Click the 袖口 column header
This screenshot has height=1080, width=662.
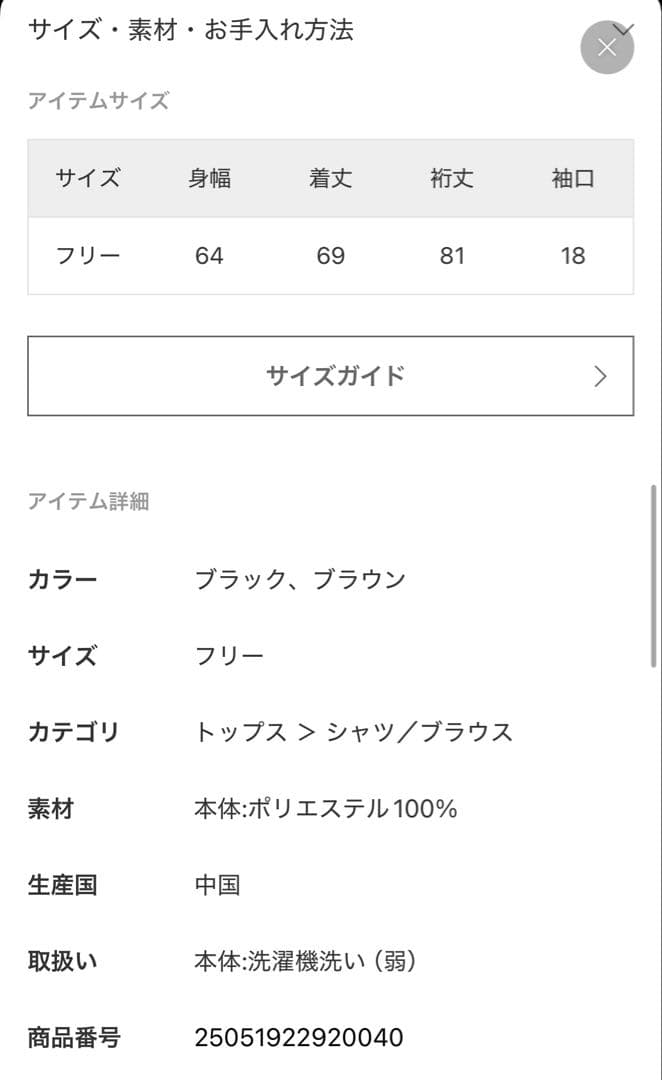[x=573, y=178]
